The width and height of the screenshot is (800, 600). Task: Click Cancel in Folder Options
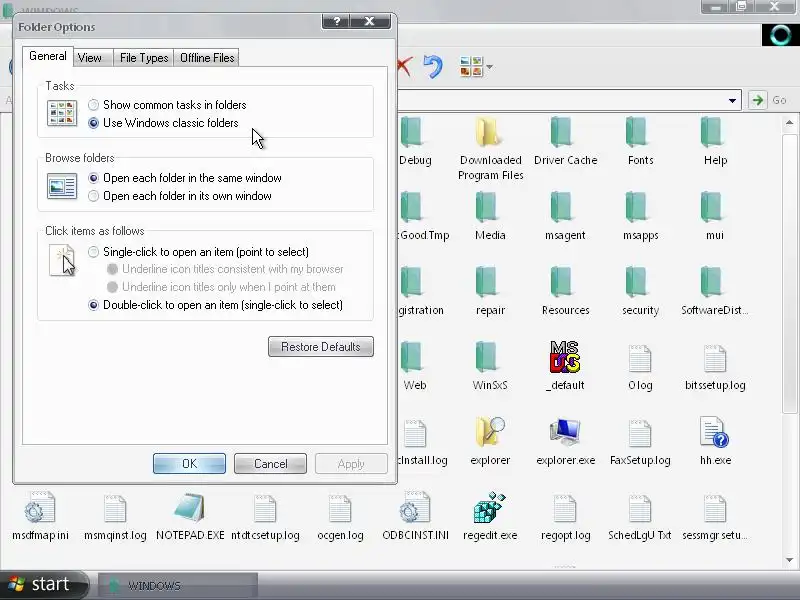(270, 464)
